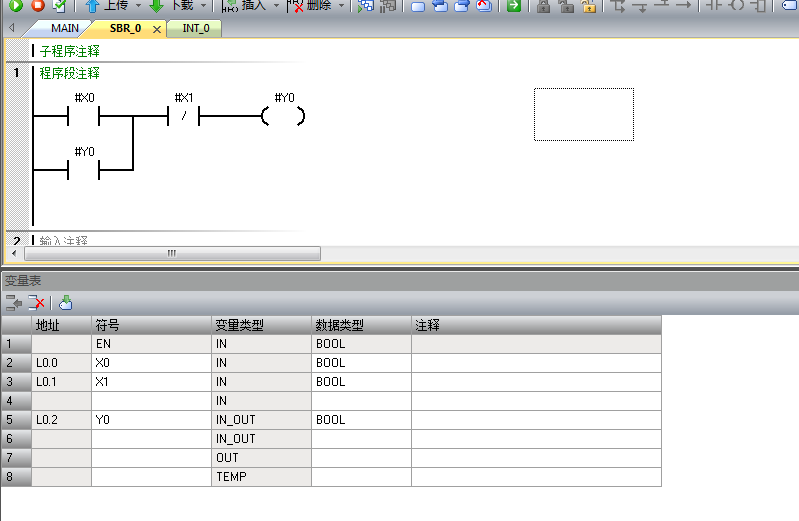Viewport: 799px width, 521px height.
Task: Expand the 删除 (Delete) dropdown arrow
Action: tap(341, 5)
